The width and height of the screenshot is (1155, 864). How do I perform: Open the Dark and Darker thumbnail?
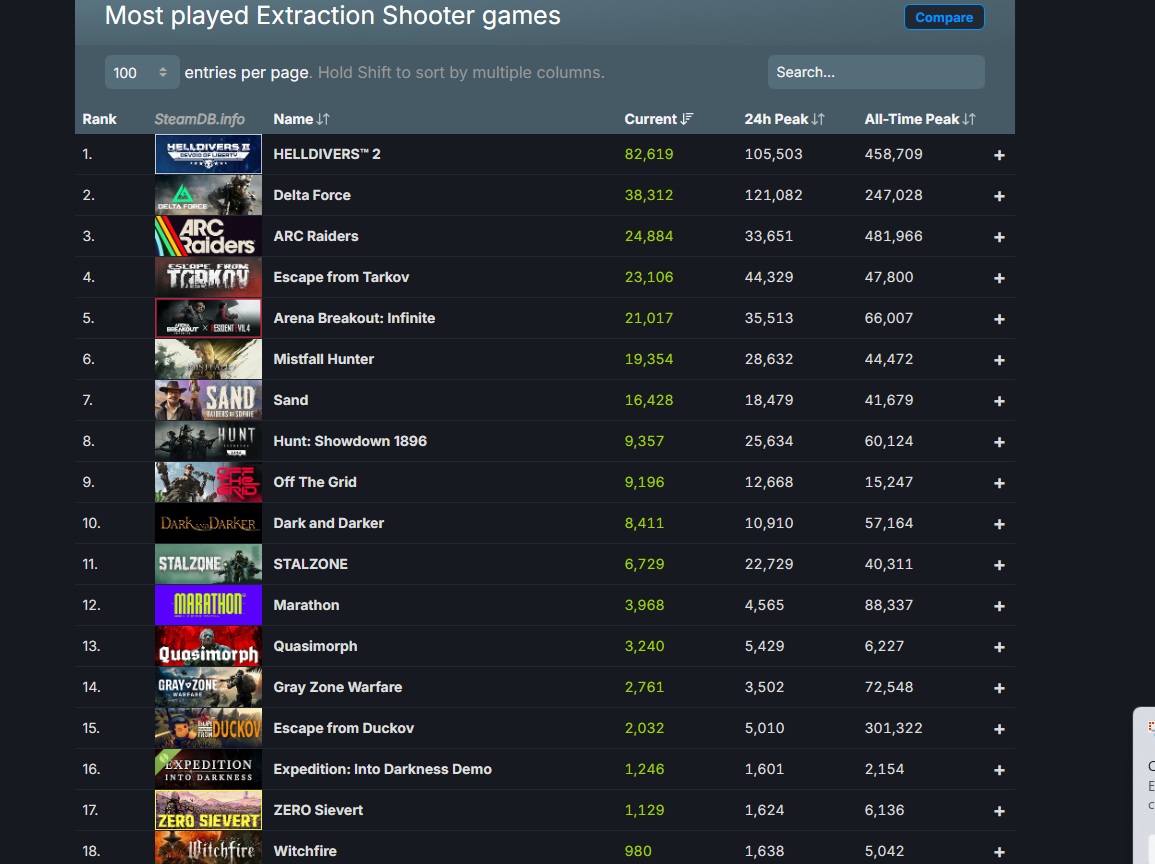click(x=208, y=523)
